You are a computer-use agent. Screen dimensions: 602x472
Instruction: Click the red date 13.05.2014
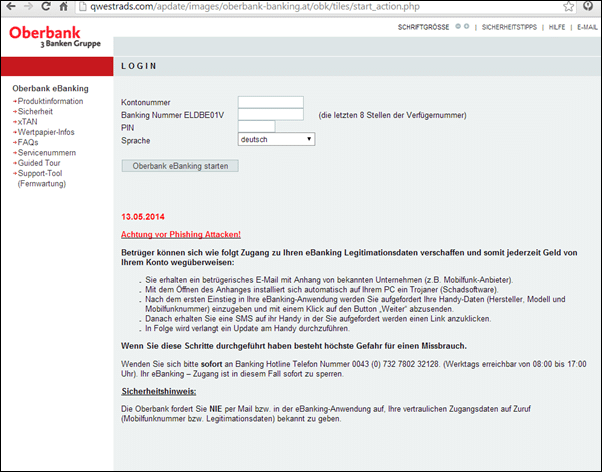pyautogui.click(x=143, y=217)
